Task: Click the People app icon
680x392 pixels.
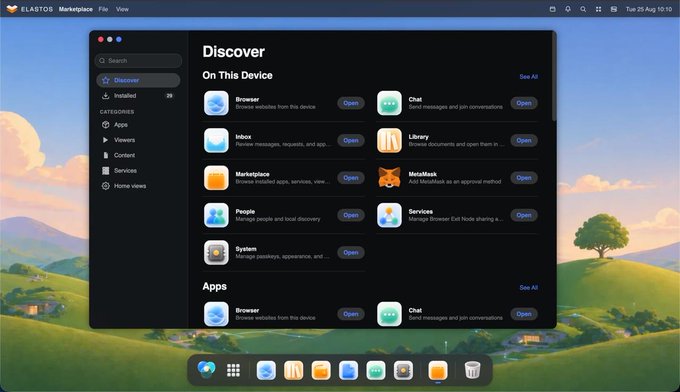Action: [x=216, y=215]
